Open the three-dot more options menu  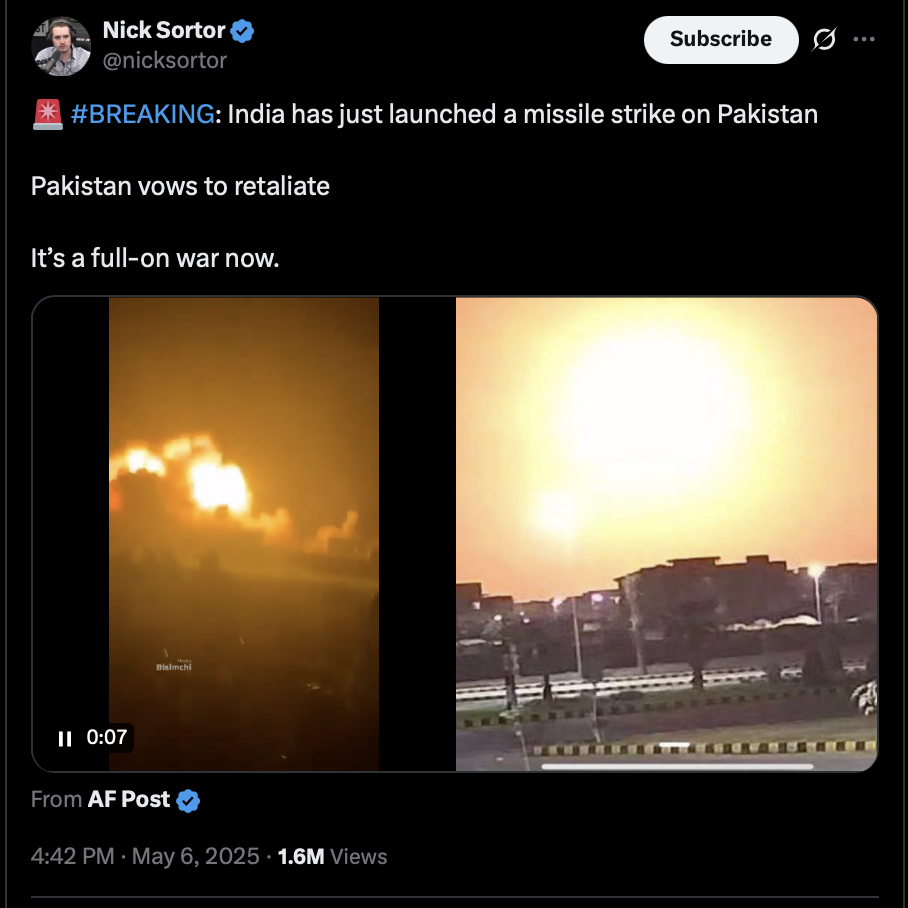click(x=864, y=39)
